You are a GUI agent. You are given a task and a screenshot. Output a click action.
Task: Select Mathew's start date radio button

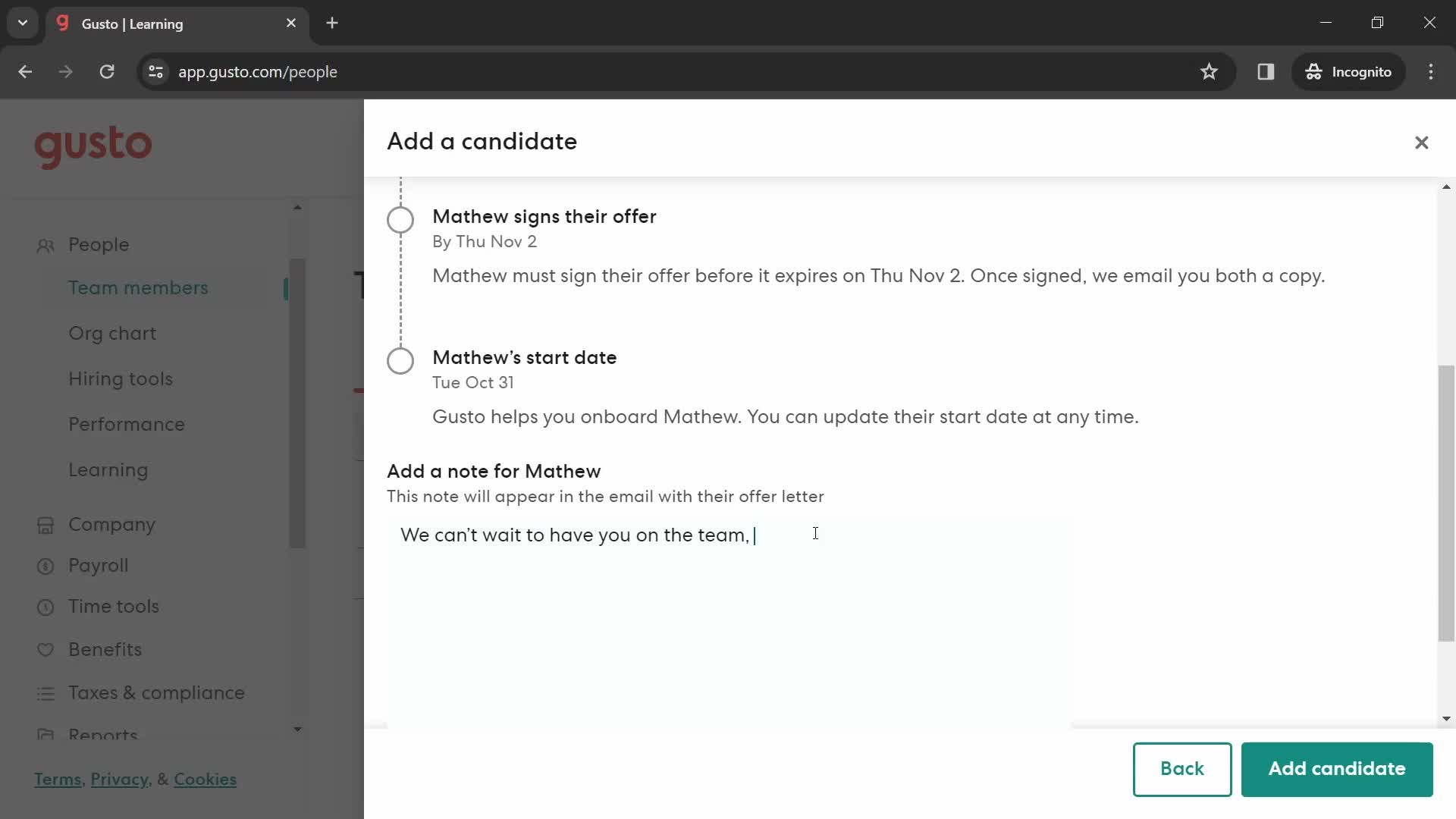400,361
